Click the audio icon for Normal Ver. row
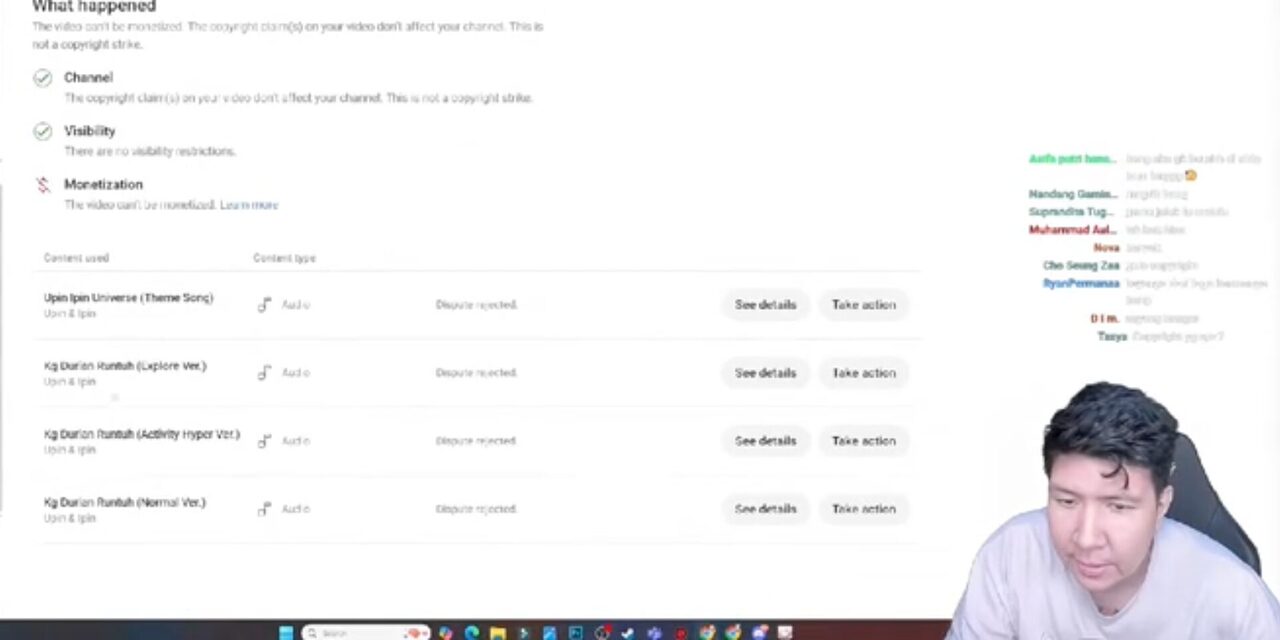The width and height of the screenshot is (1280, 640). (x=264, y=509)
